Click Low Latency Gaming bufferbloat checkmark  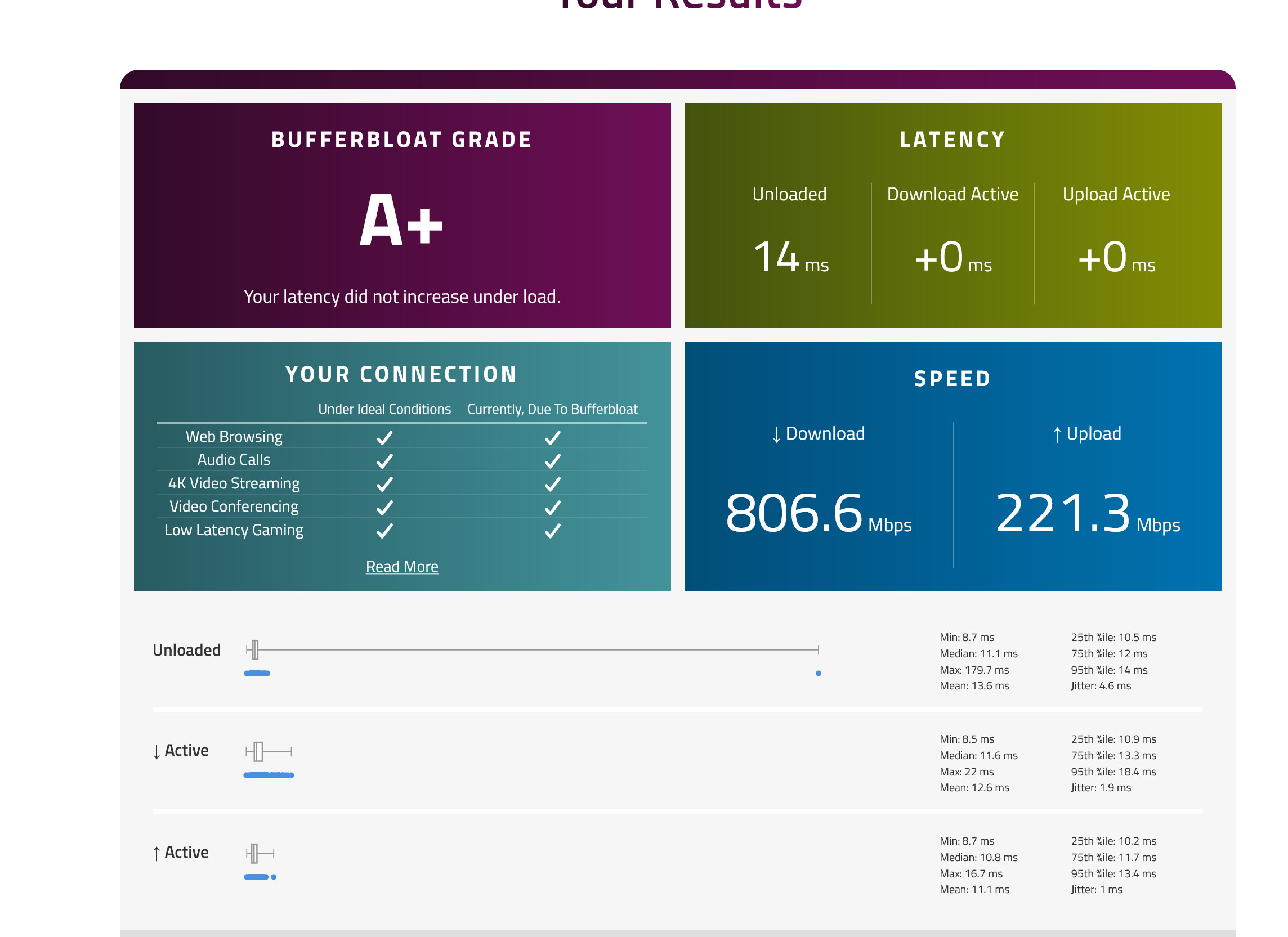tap(552, 530)
